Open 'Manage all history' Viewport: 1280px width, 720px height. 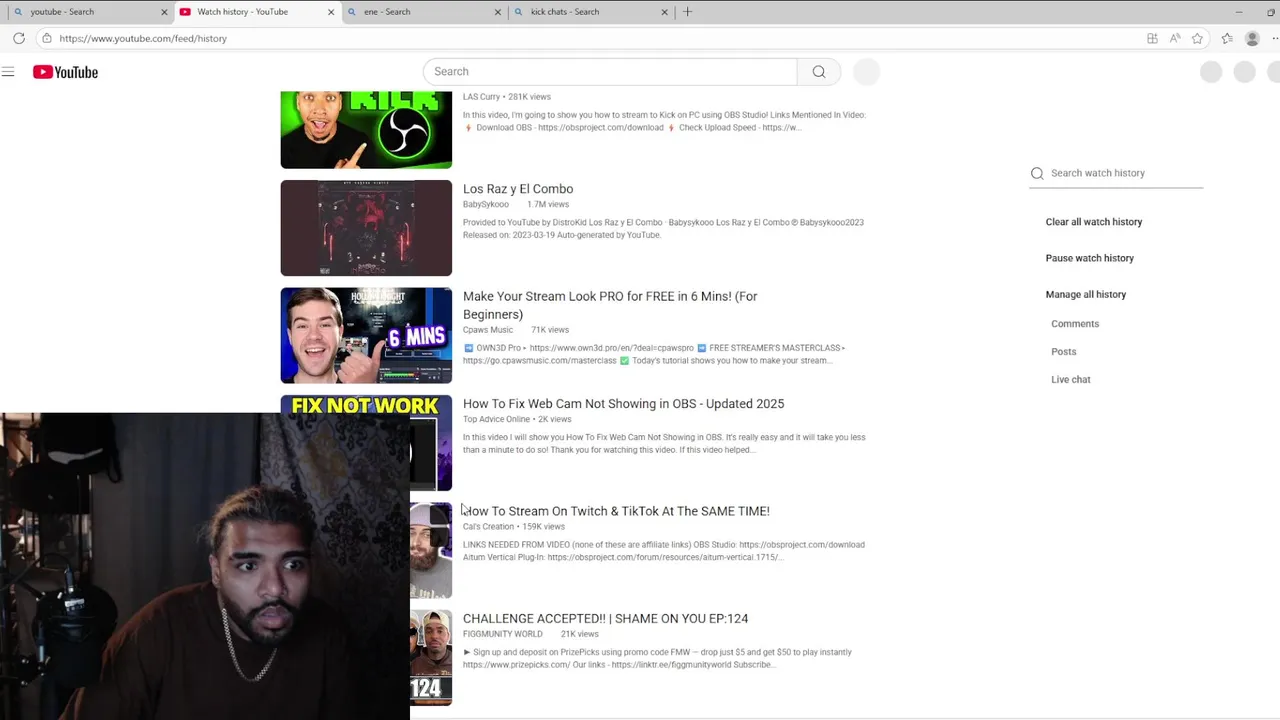coord(1086,294)
